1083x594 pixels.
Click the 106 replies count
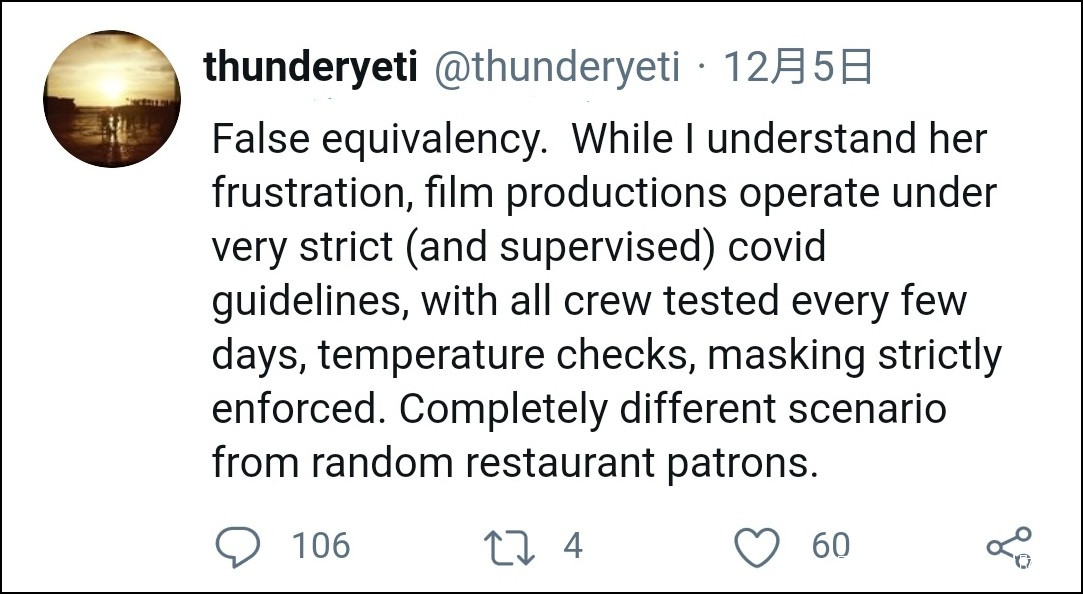[x=320, y=546]
